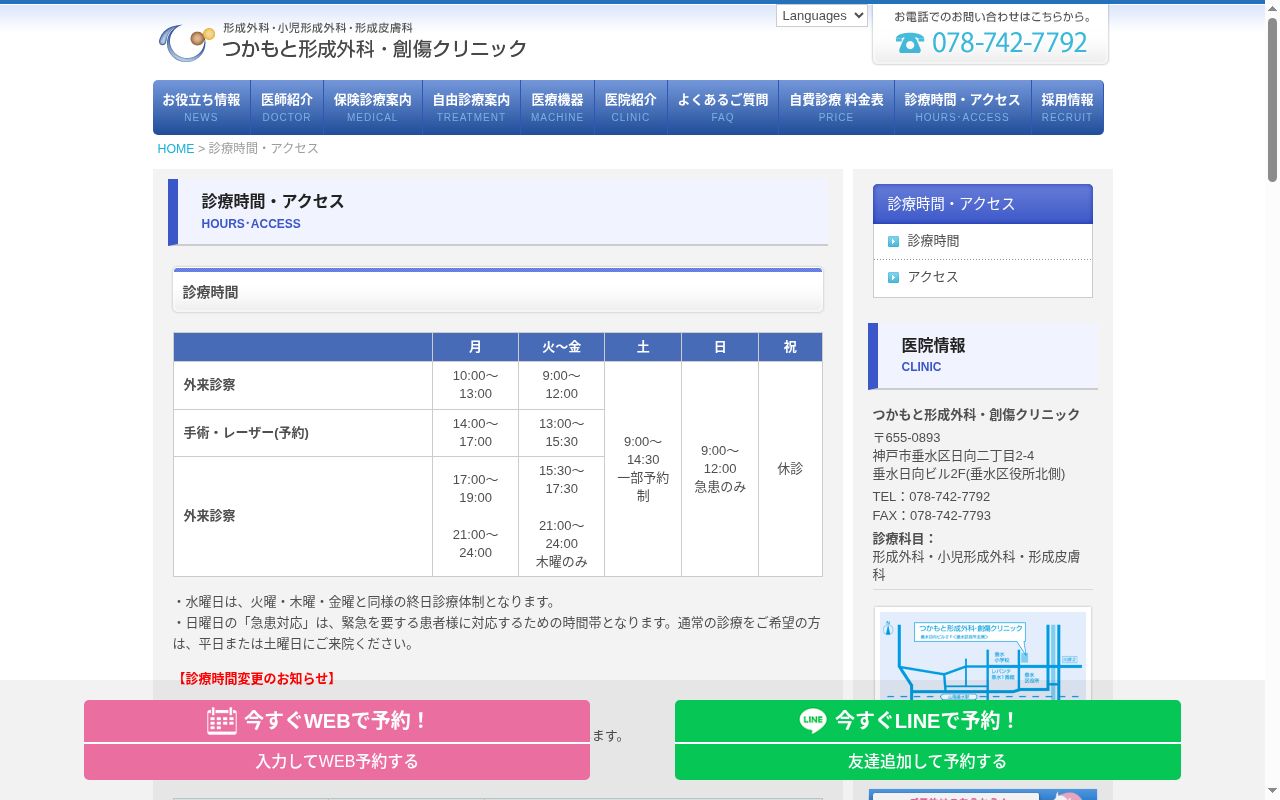Viewport: 1280px width, 800px height.
Task: Open the 医院紹介 CLINIC menu
Action: (630, 107)
